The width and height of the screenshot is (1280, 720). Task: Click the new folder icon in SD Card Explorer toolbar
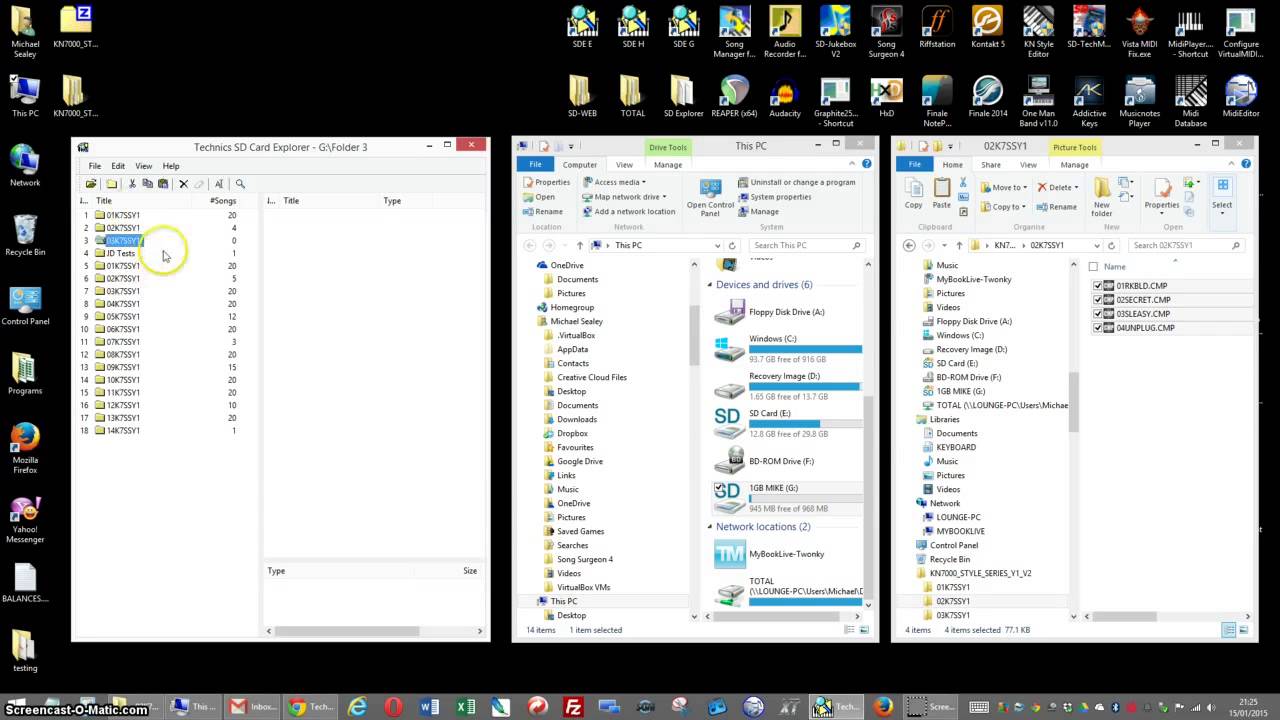(112, 184)
